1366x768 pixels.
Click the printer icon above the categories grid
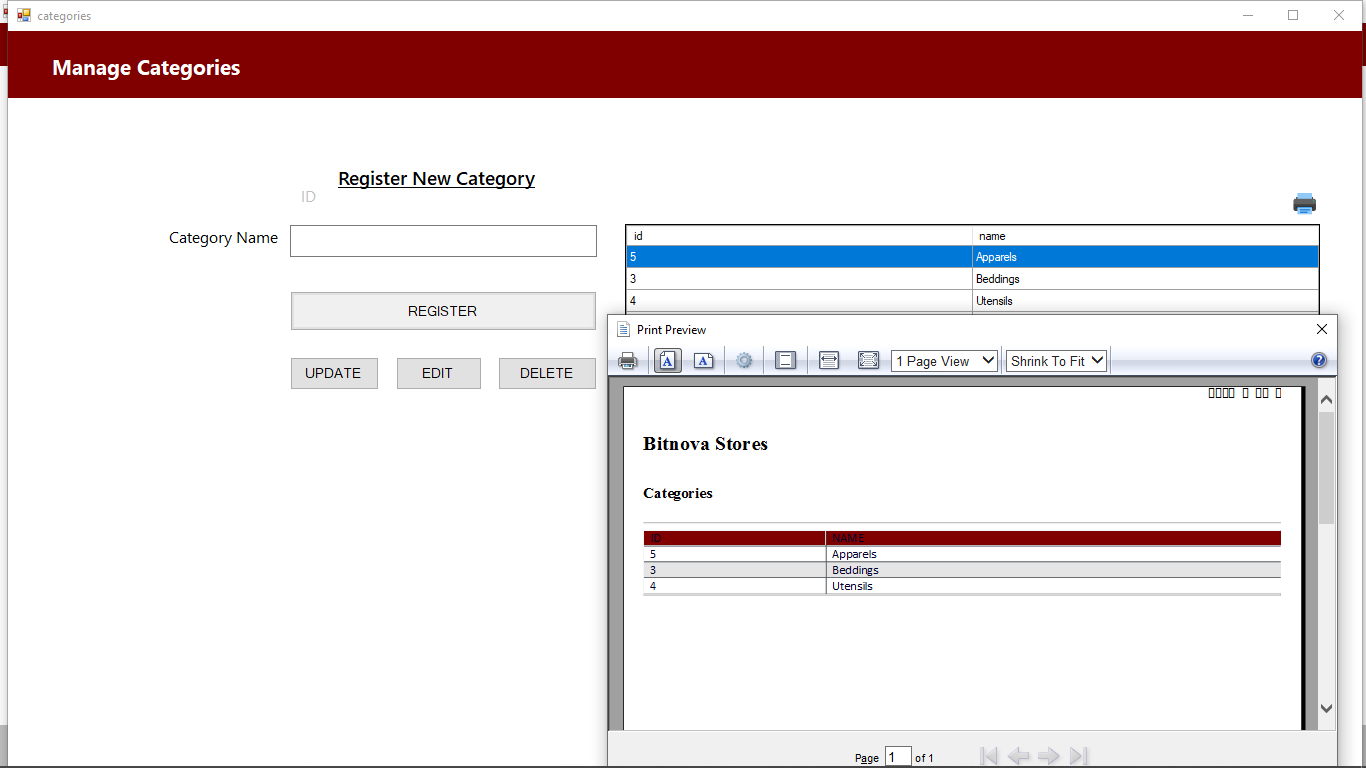click(1304, 203)
